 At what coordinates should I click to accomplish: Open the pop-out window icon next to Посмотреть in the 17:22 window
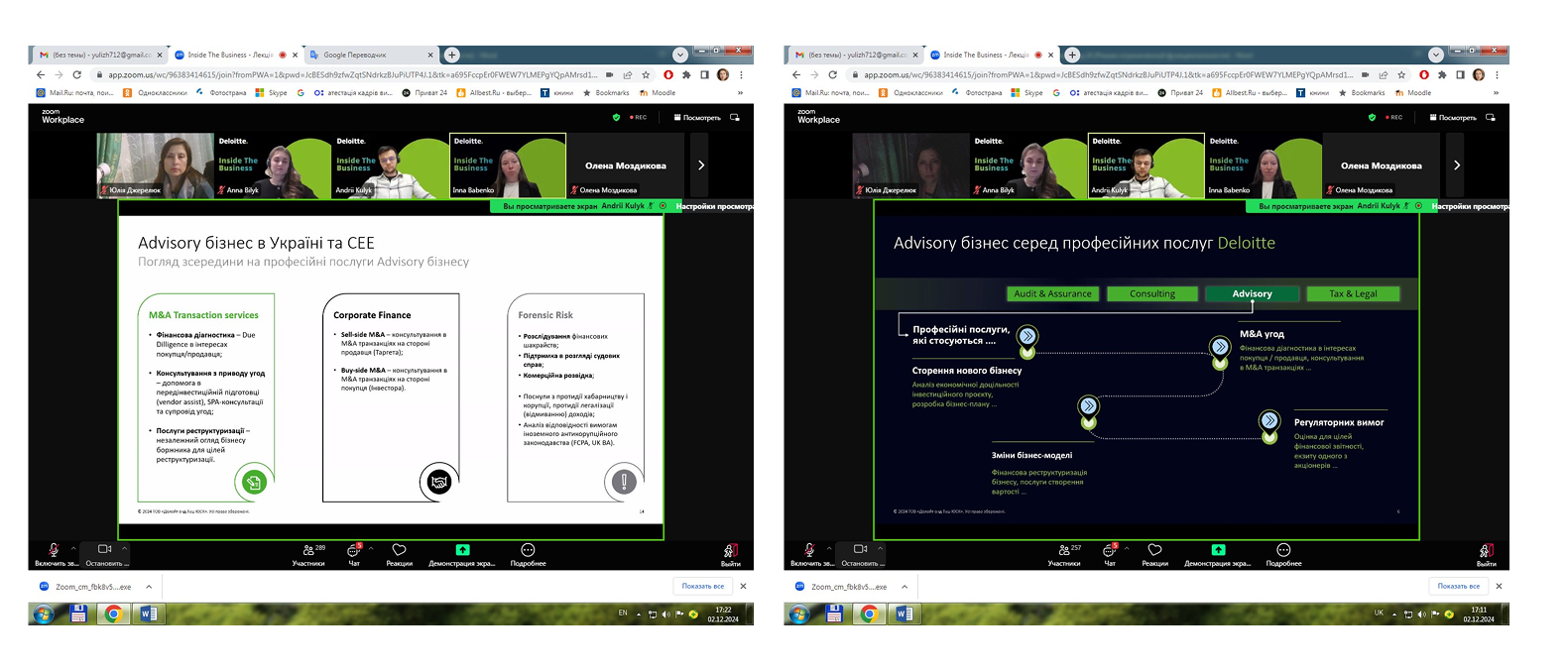coord(735,117)
